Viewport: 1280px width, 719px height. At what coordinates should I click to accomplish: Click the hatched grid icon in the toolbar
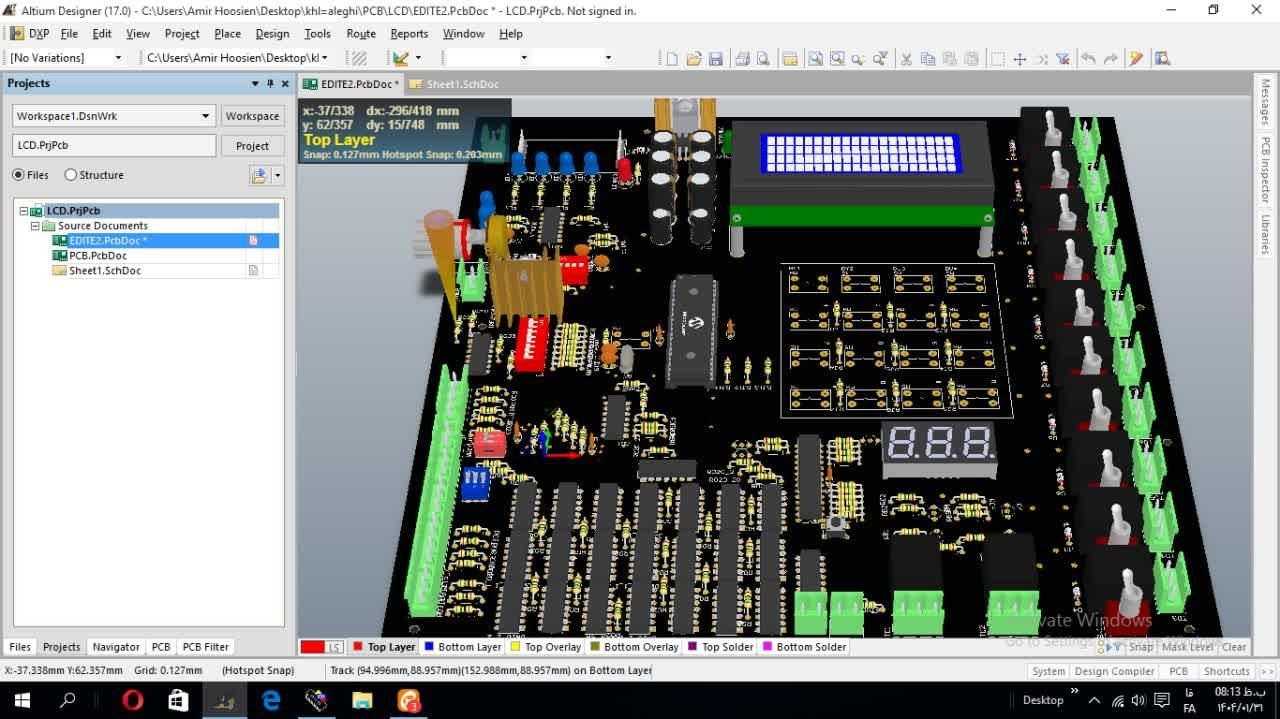point(360,58)
